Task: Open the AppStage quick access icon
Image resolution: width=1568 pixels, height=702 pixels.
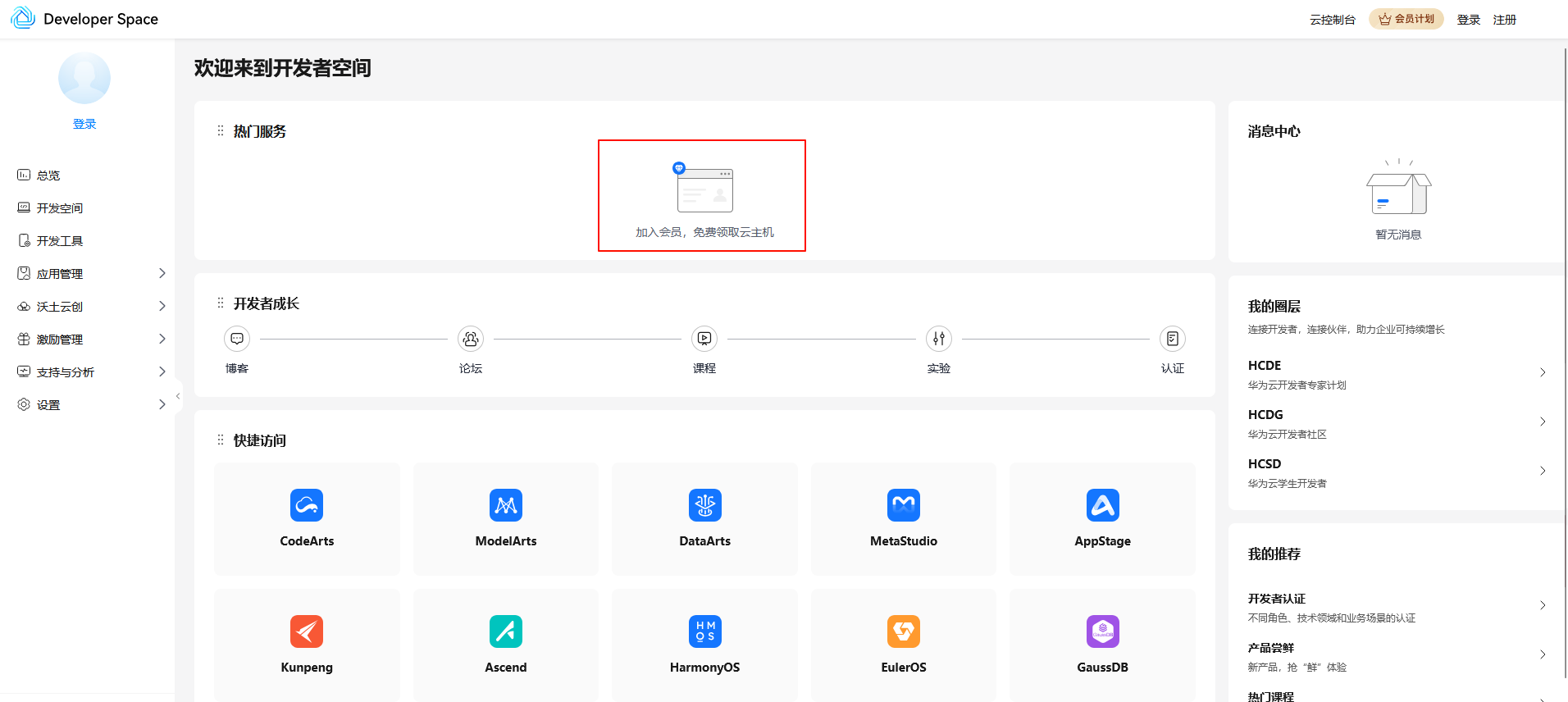Action: click(x=1103, y=505)
